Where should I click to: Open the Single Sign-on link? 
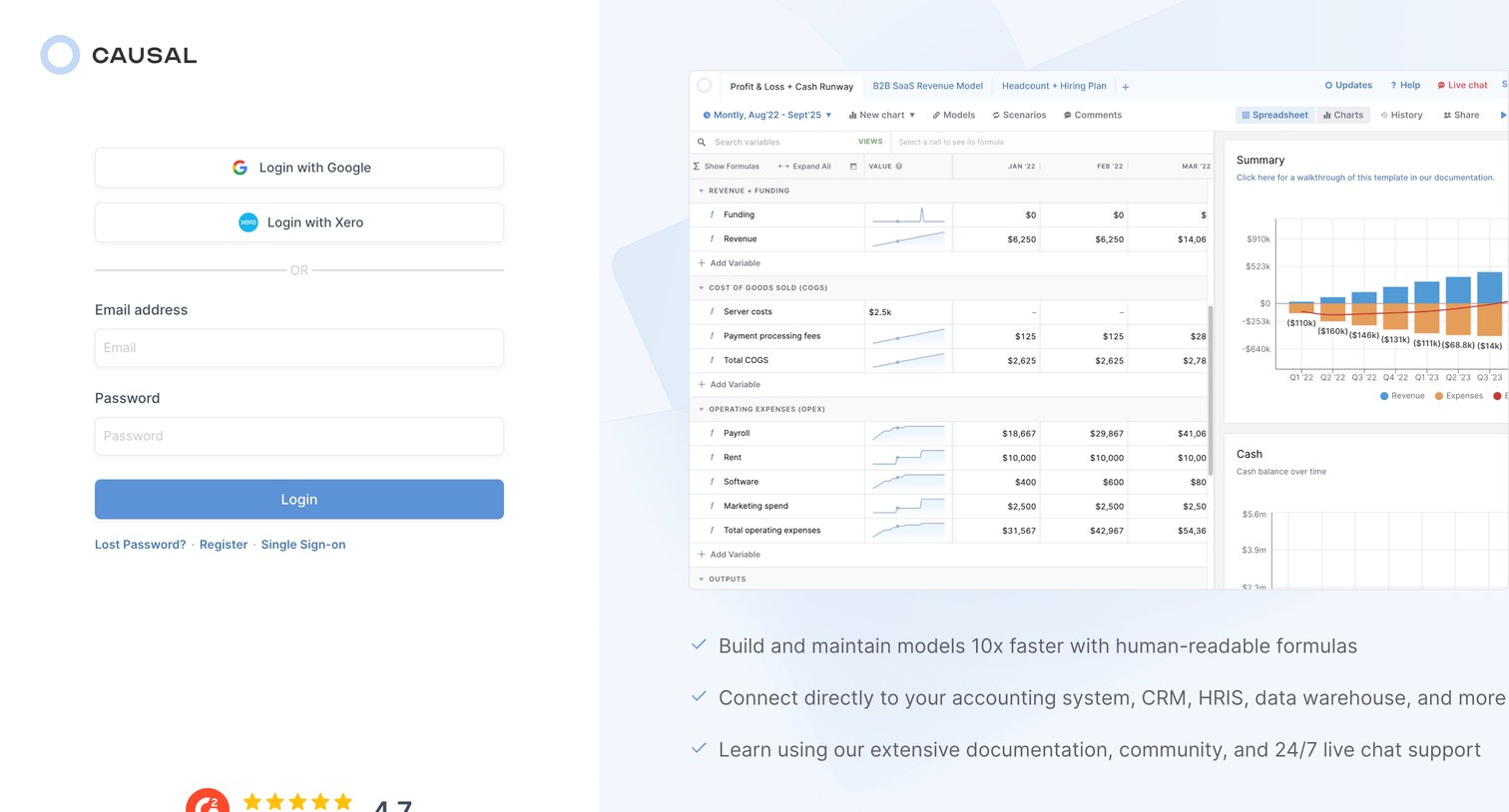(303, 545)
